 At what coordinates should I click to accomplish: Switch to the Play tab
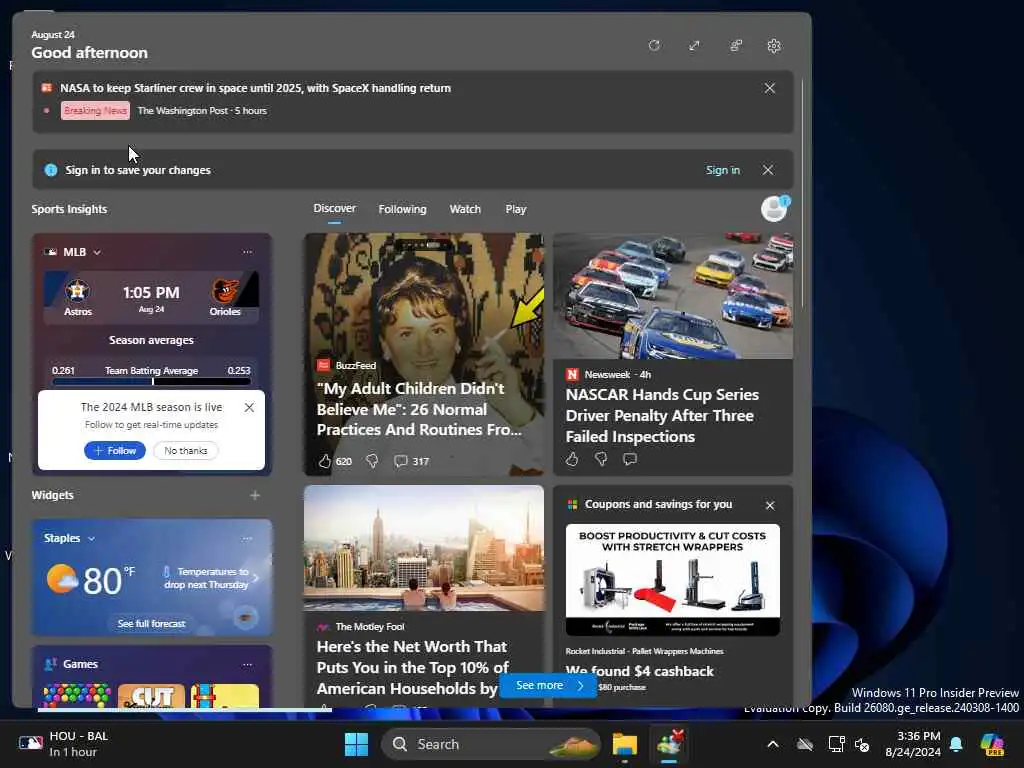coord(515,209)
